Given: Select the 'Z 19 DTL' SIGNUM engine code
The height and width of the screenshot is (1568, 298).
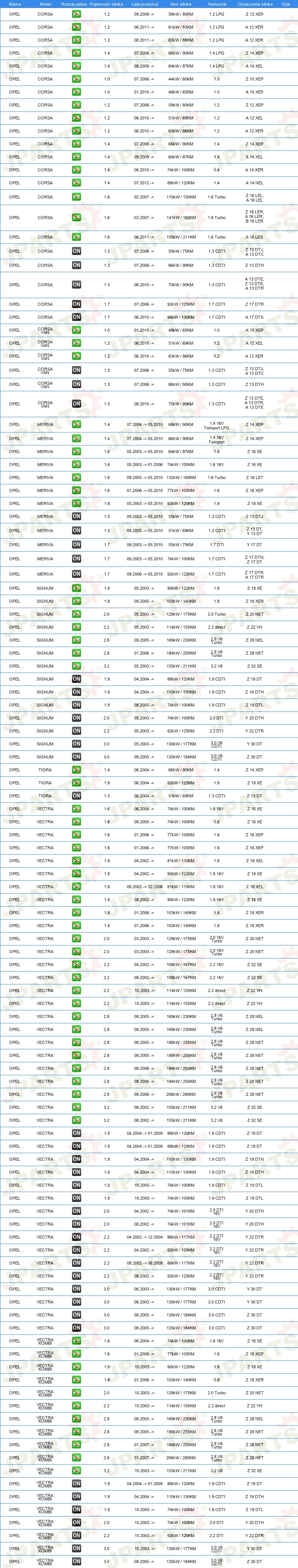Looking at the screenshot, I should pos(255,705).
